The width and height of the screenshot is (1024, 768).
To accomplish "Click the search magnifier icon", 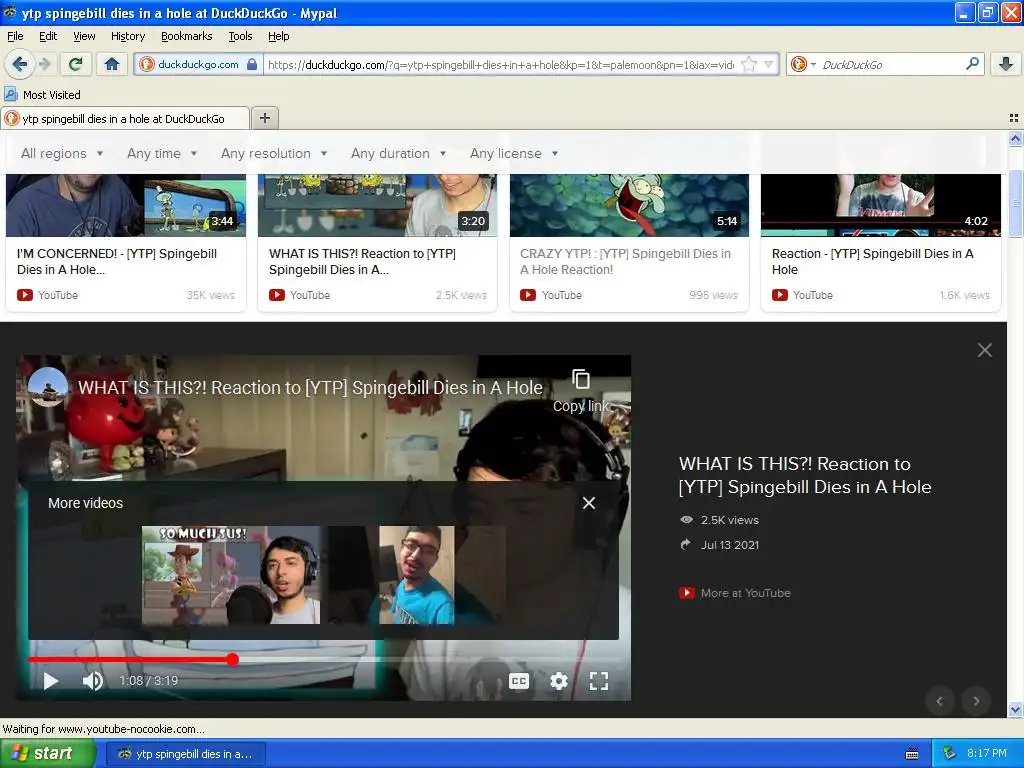I will tap(972, 64).
